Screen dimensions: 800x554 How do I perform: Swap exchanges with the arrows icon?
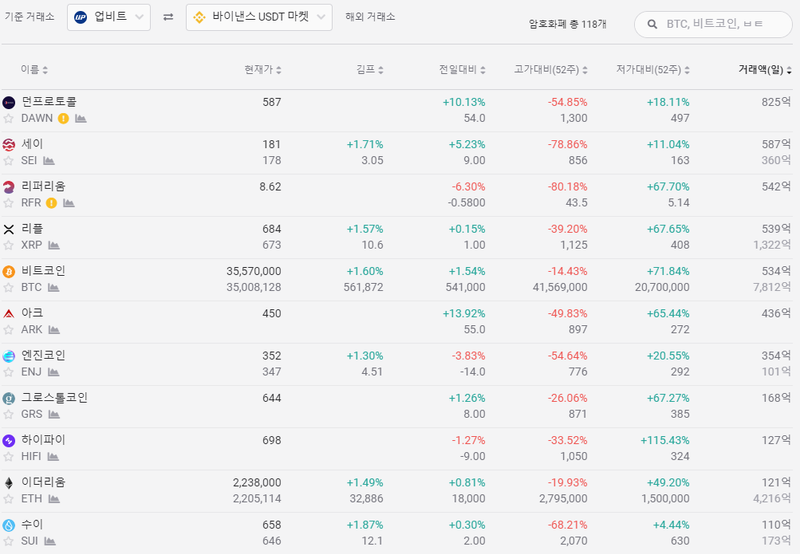pos(168,17)
